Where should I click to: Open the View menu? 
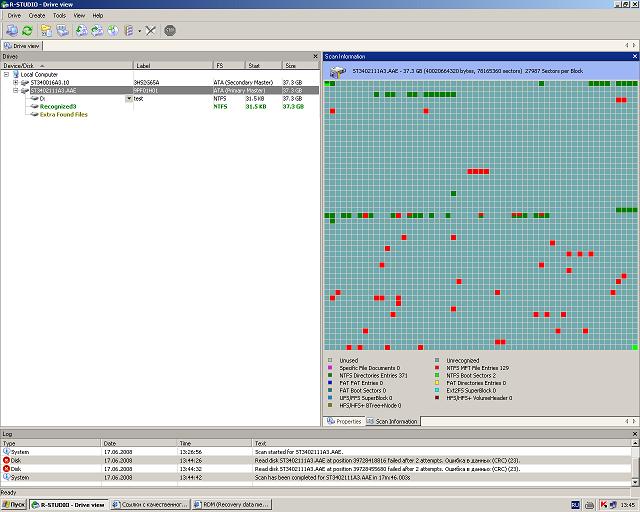click(79, 16)
